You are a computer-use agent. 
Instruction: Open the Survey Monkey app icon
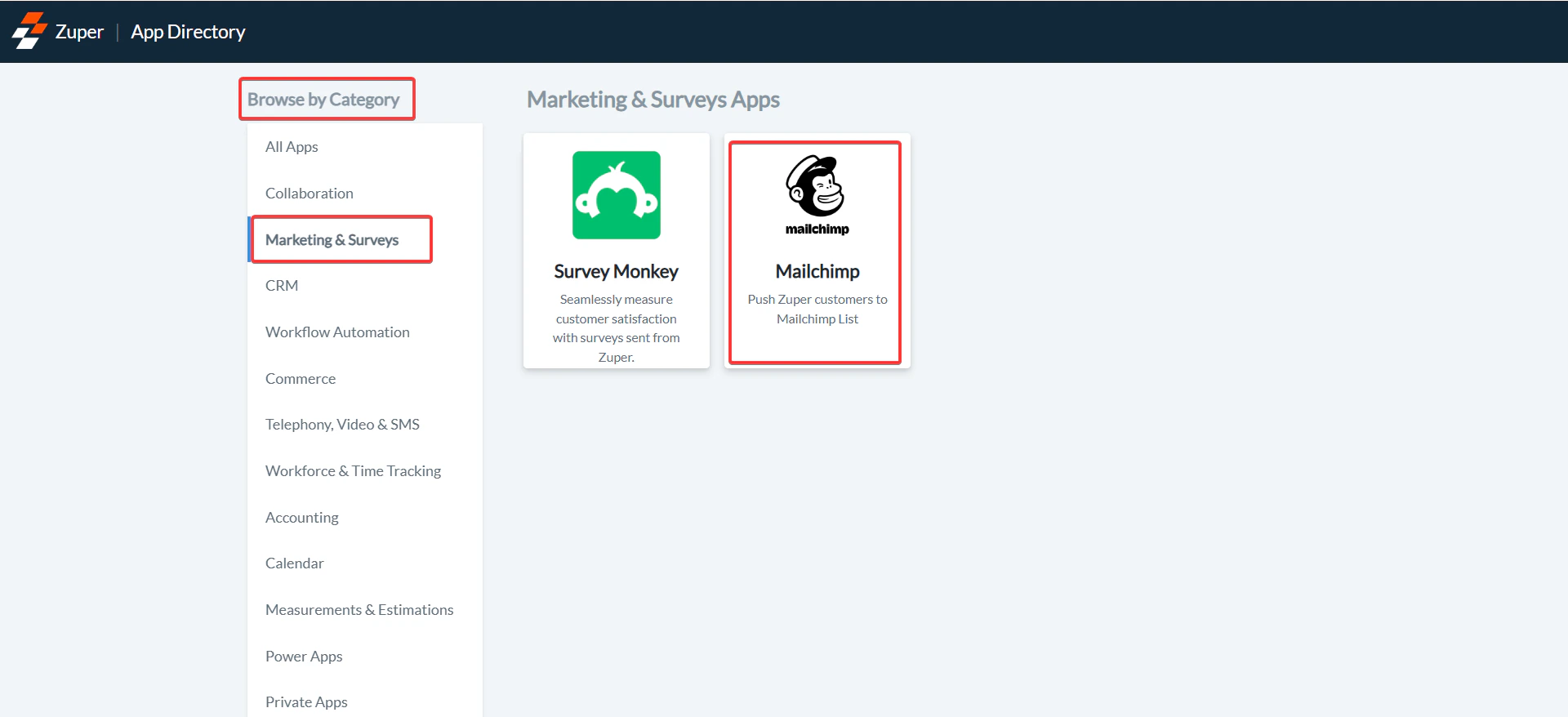coord(617,195)
